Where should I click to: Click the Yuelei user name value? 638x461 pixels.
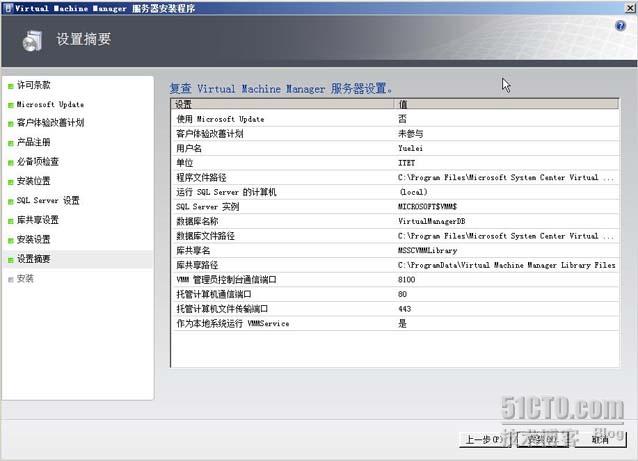click(411, 148)
